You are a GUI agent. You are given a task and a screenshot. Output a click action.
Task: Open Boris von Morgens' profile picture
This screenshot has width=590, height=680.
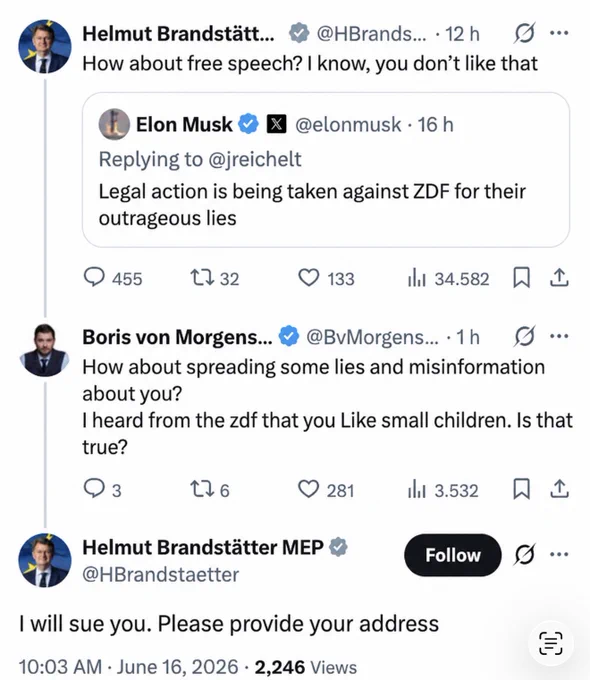pos(44,350)
